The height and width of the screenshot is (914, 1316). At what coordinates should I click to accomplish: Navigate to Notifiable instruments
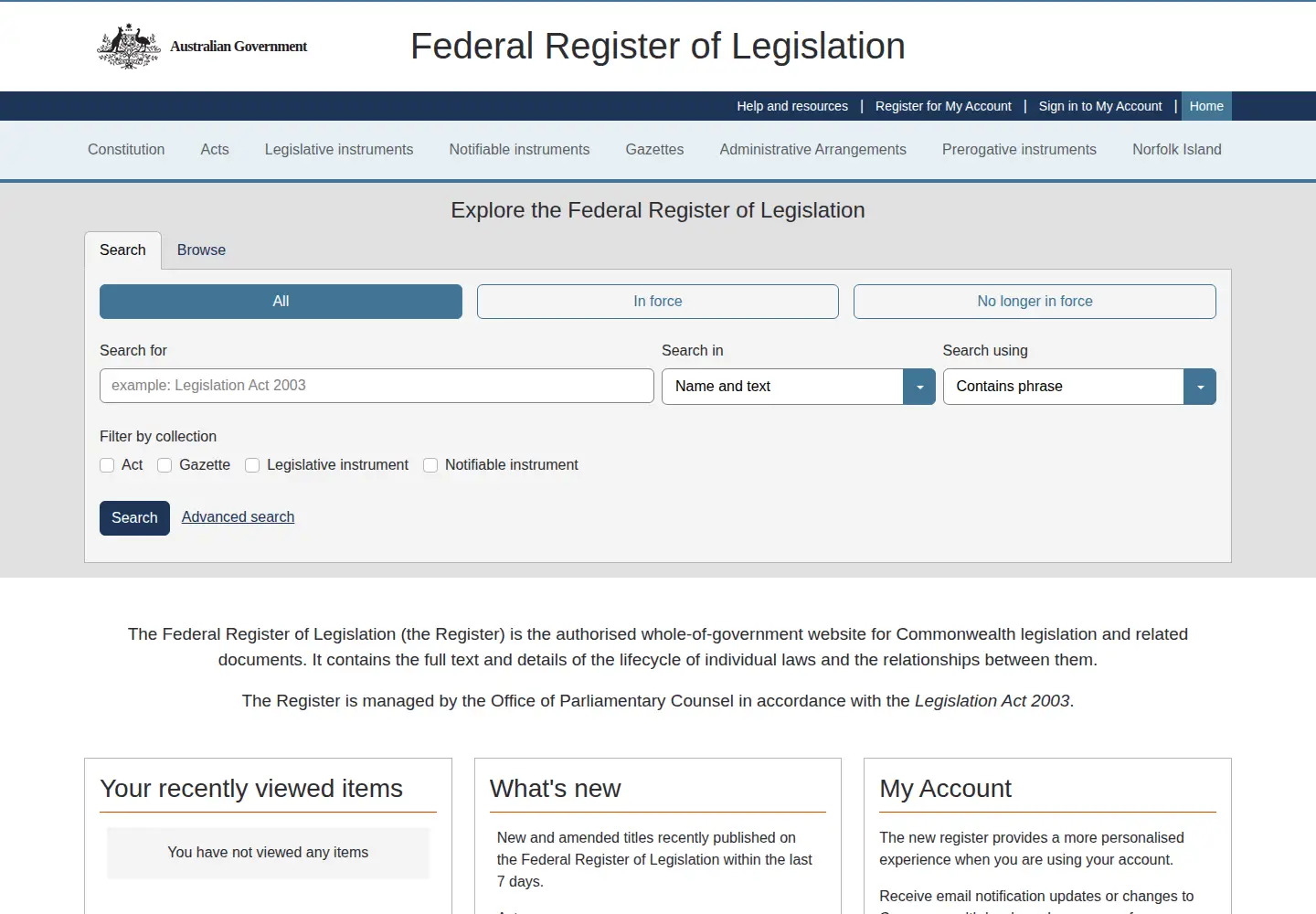click(x=519, y=150)
